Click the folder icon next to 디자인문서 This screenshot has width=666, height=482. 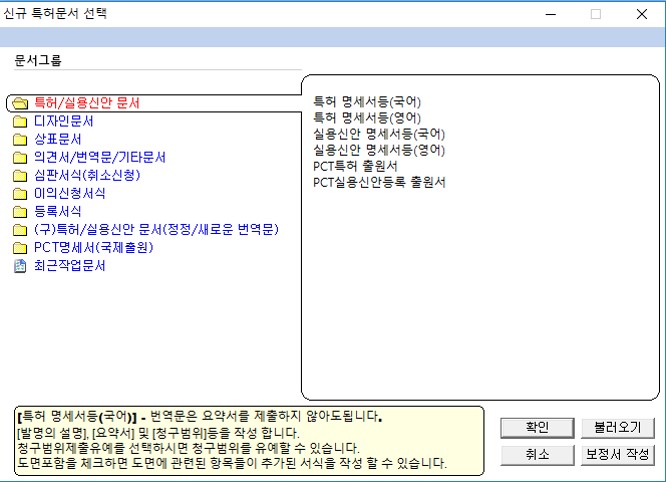pos(20,121)
